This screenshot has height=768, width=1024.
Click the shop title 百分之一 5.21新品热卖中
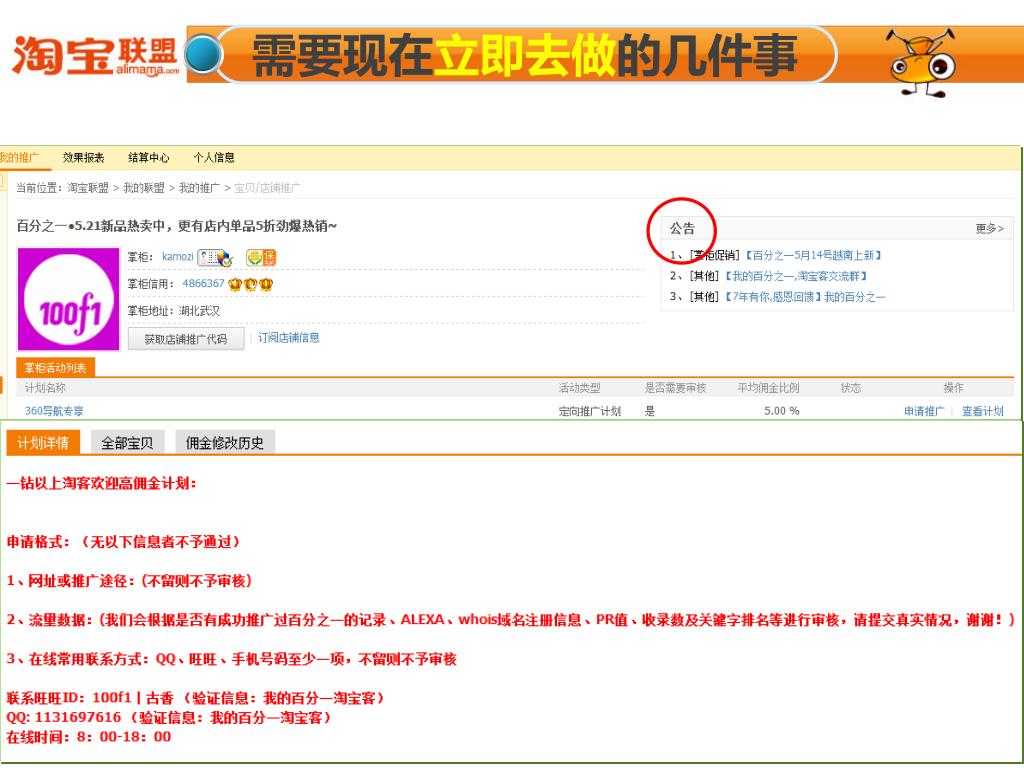[x=176, y=226]
